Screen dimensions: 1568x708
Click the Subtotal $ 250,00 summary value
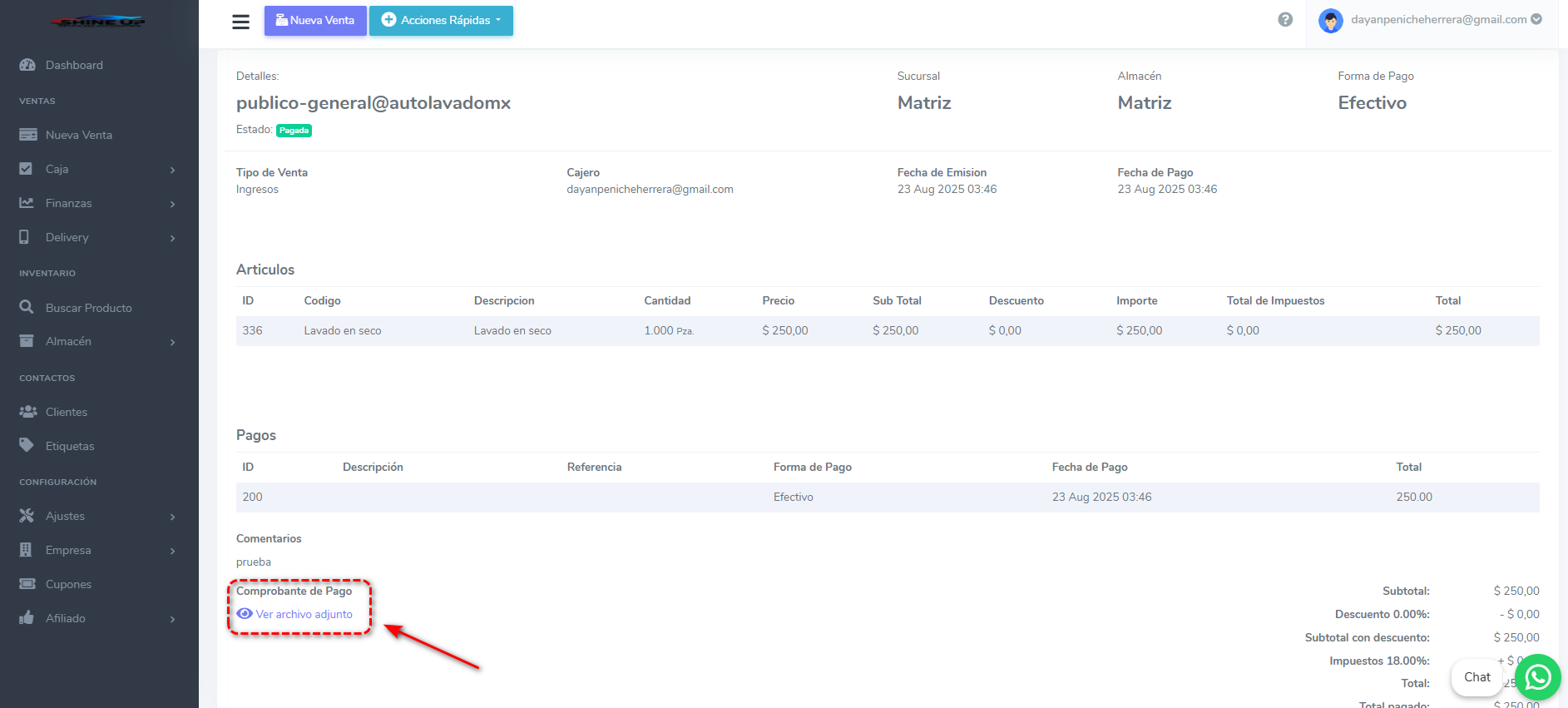(x=1516, y=591)
